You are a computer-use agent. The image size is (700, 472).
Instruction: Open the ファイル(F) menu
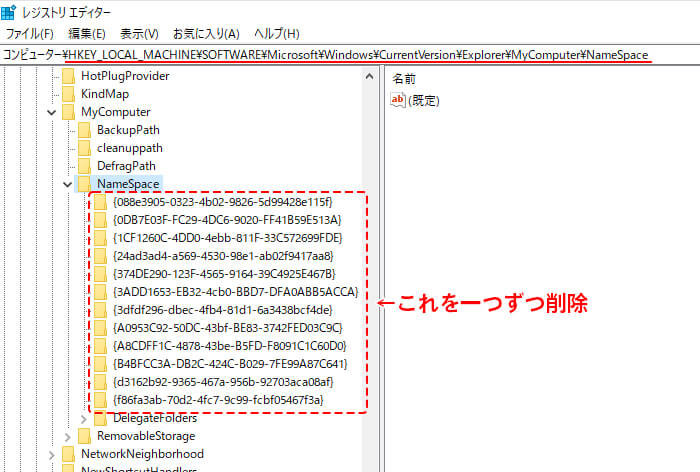[29, 33]
